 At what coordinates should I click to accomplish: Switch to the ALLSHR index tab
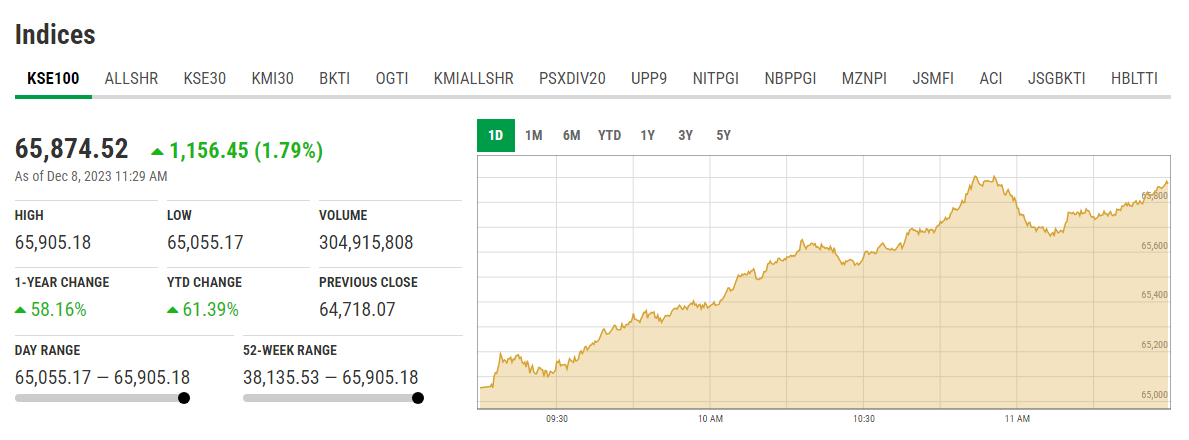coord(130,78)
